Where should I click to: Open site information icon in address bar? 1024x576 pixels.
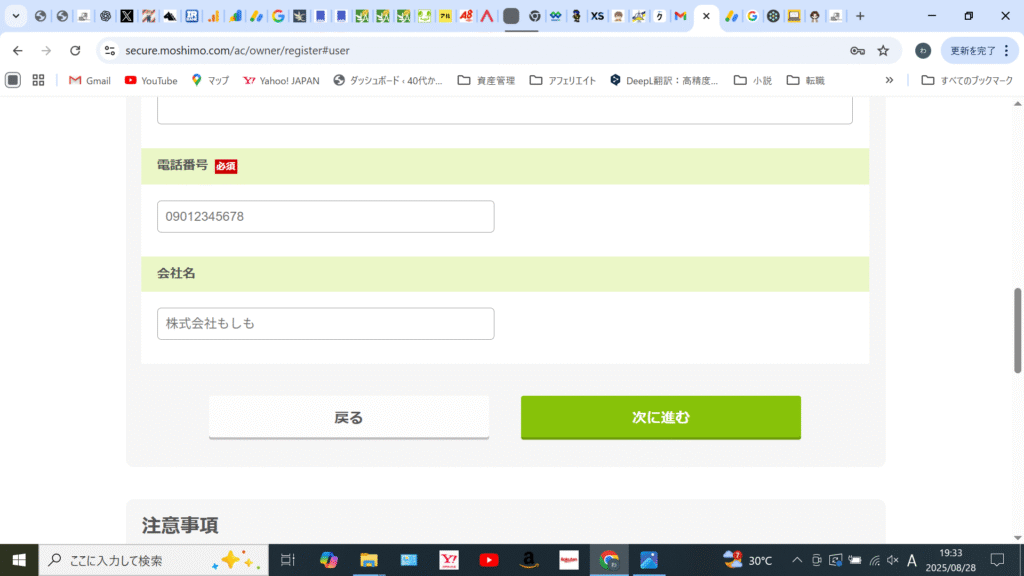(x=110, y=50)
